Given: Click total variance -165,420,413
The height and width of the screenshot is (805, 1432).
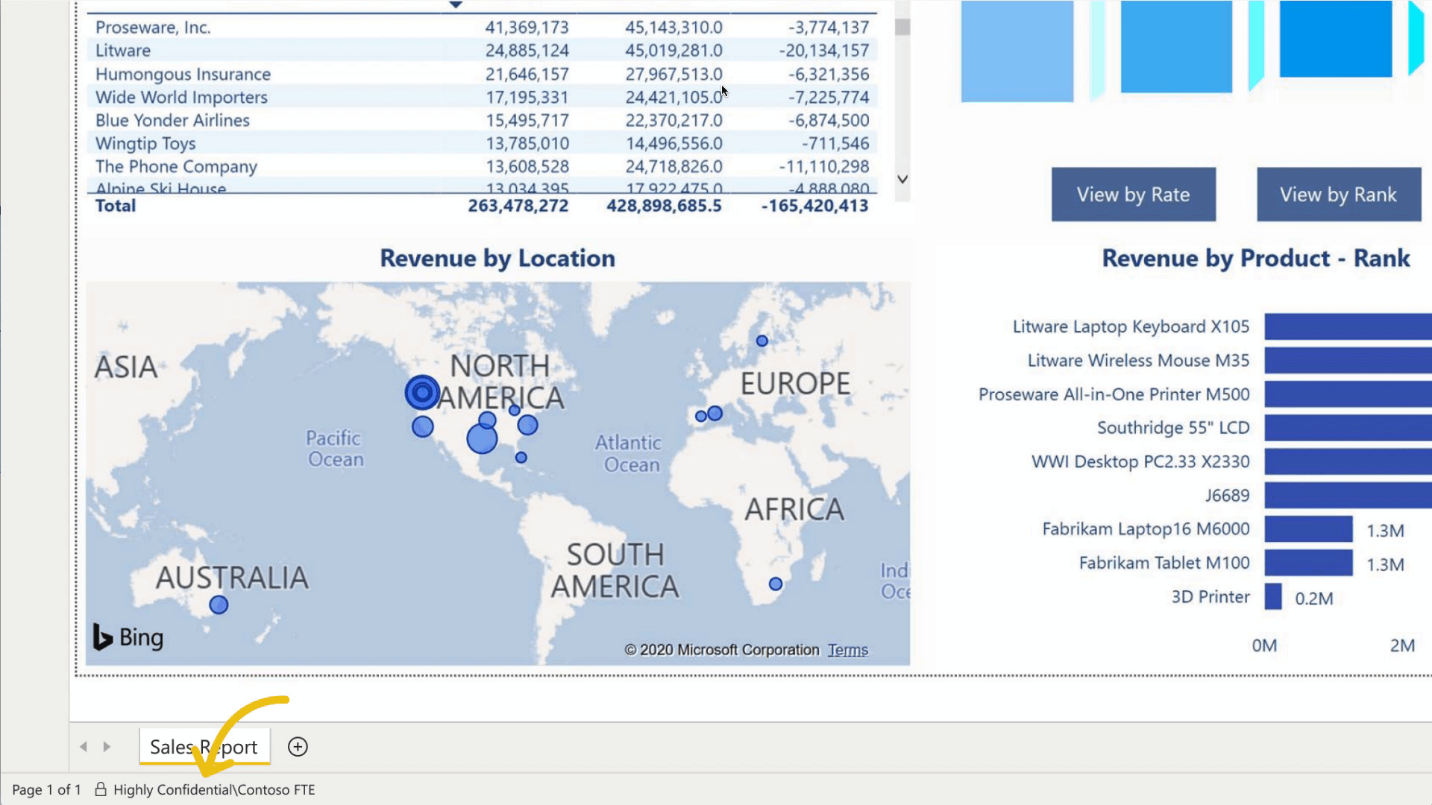Looking at the screenshot, I should pos(815,205).
